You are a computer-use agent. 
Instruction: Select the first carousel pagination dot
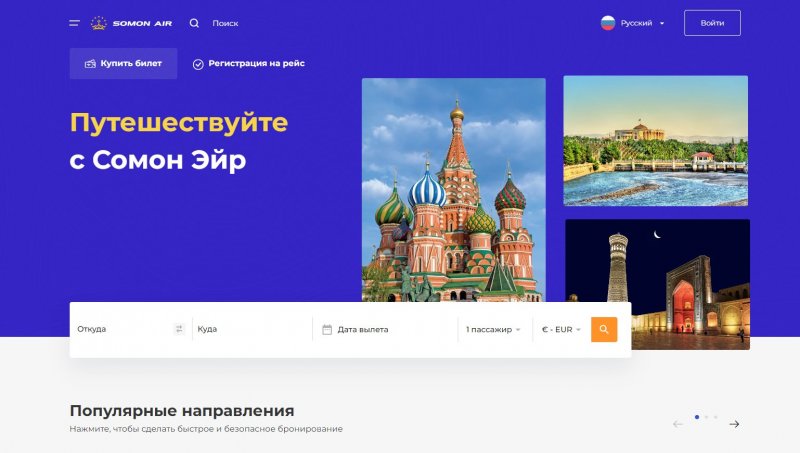(x=697, y=417)
